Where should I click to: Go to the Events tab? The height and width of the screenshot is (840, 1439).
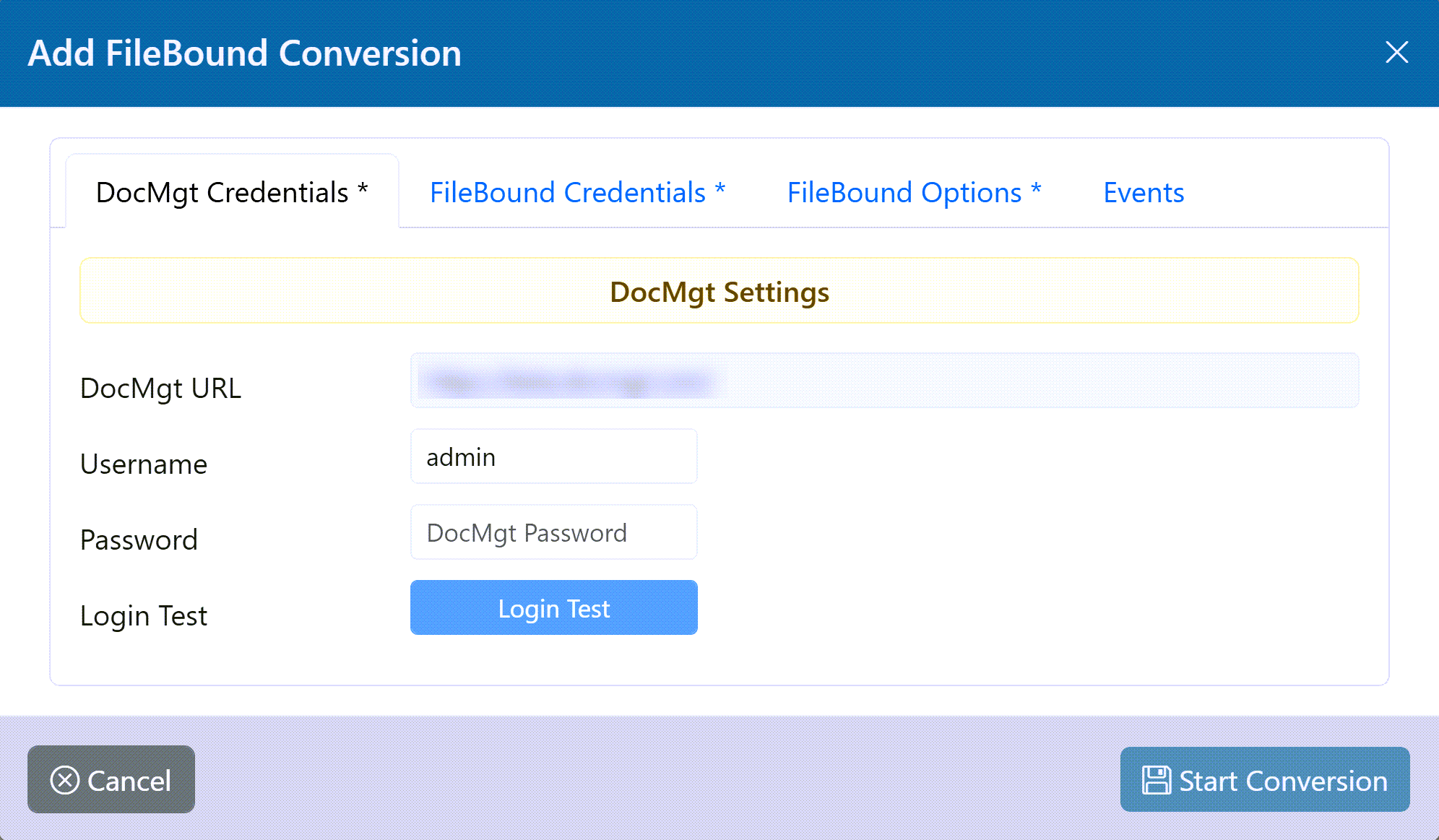click(1144, 193)
